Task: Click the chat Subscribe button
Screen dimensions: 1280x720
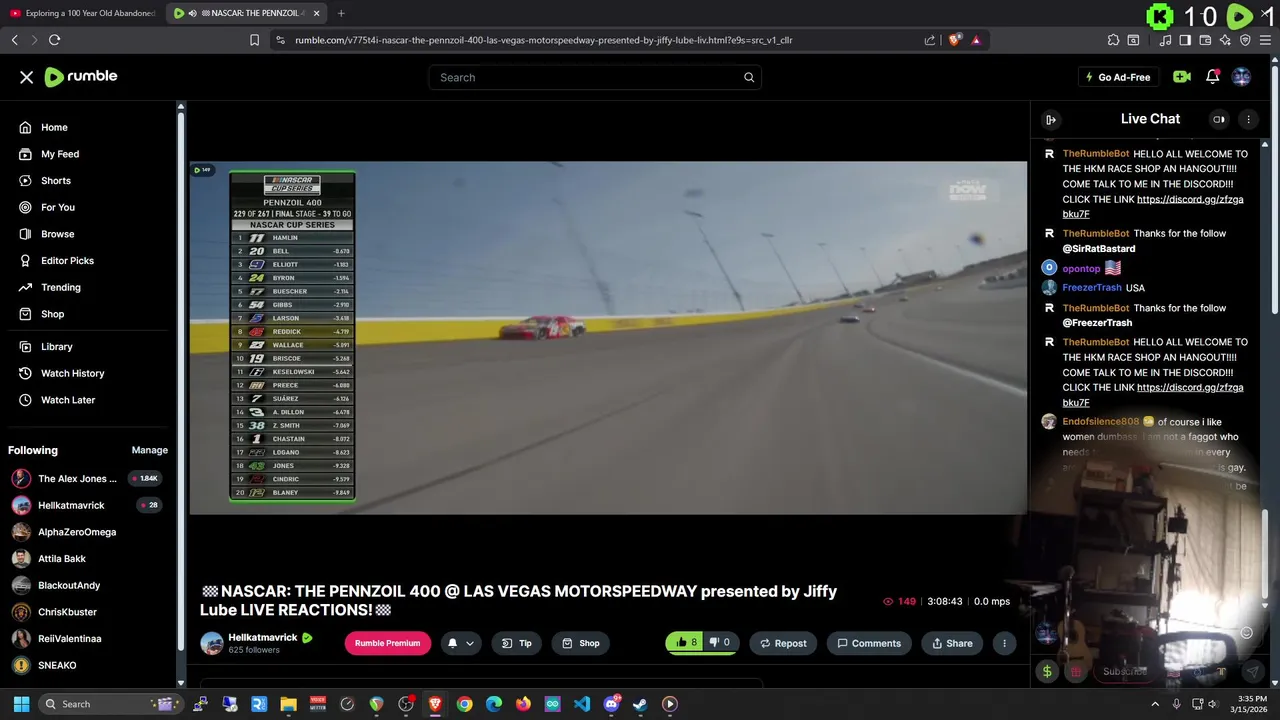Action: (x=1125, y=671)
